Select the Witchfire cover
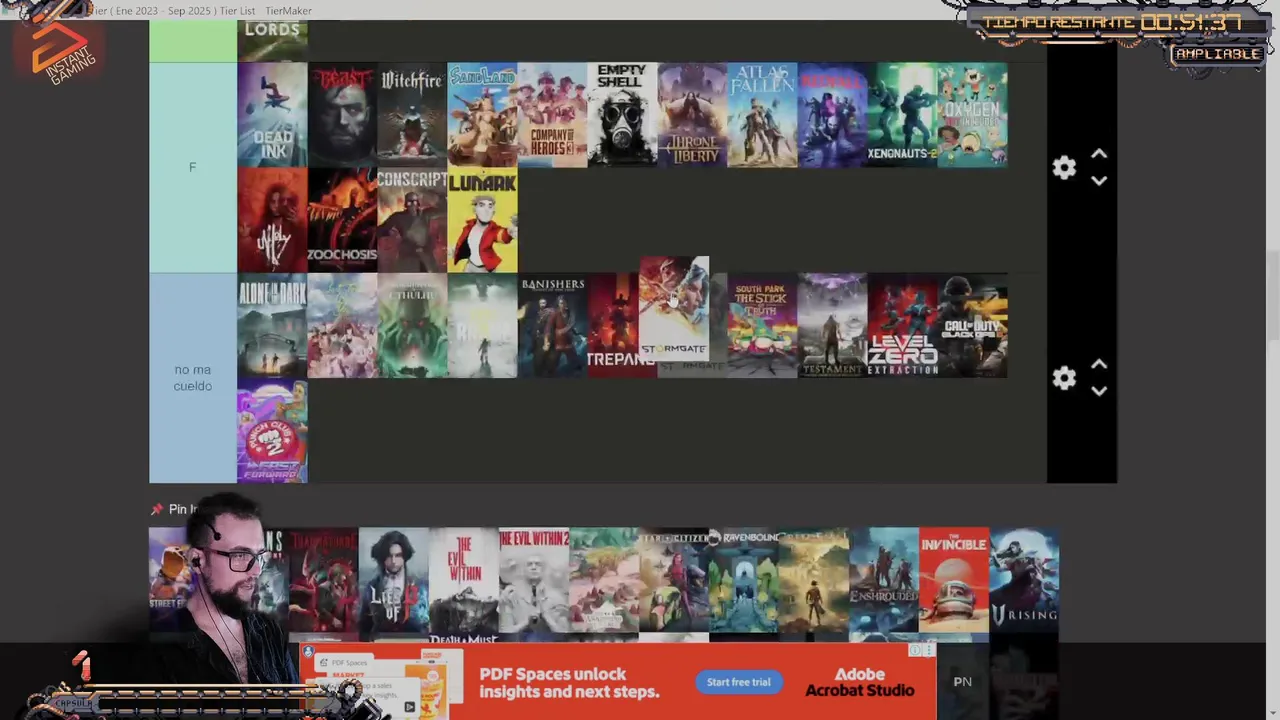The height and width of the screenshot is (720, 1280). (412, 115)
